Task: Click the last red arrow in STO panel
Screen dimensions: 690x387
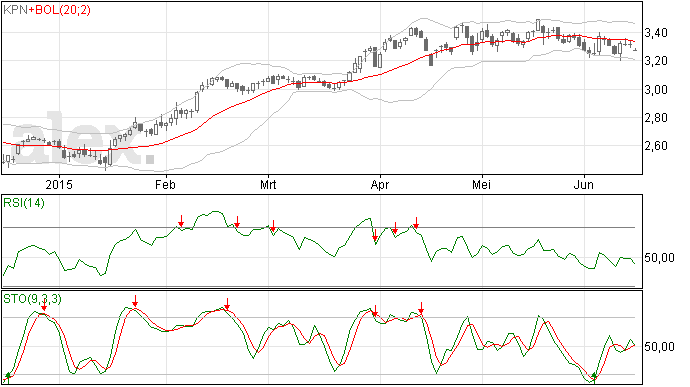Action: tap(421, 308)
